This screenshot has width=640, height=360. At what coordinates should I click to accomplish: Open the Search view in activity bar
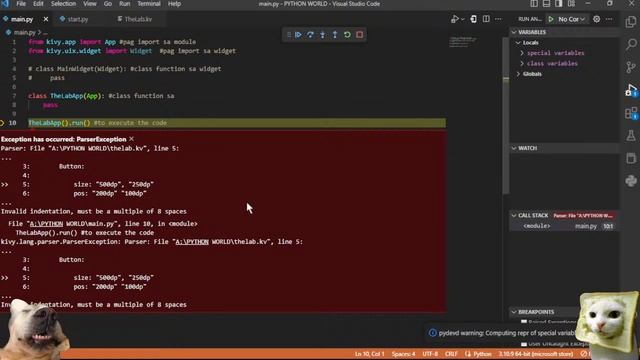tap(631, 44)
